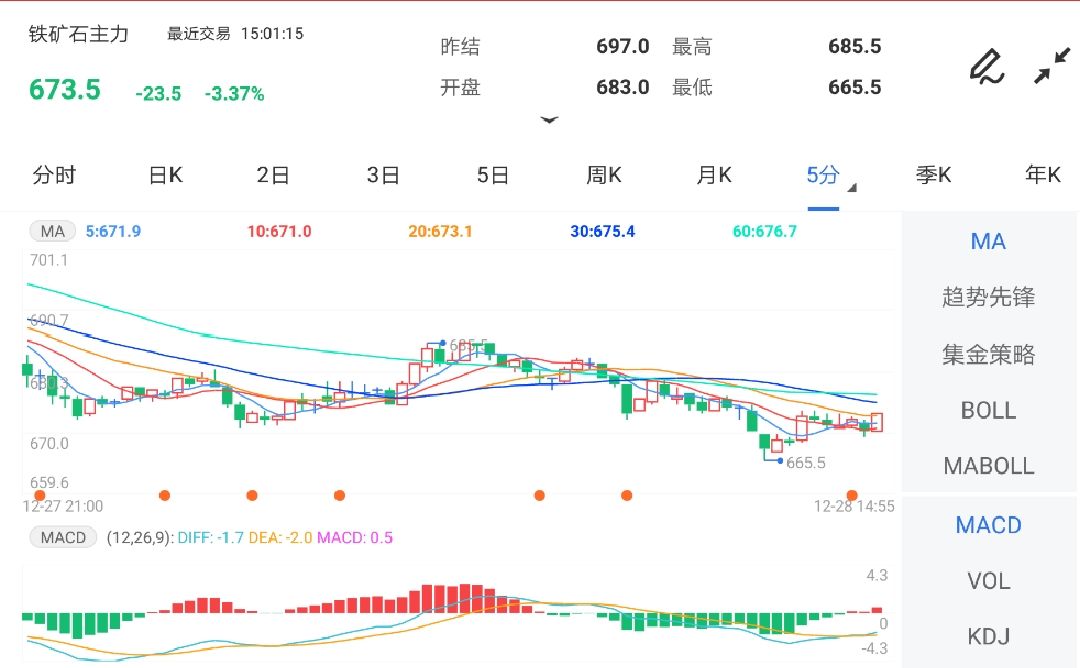Image resolution: width=1080 pixels, height=668 pixels.
Task: Switch to the 周K tab
Action: click(x=603, y=175)
